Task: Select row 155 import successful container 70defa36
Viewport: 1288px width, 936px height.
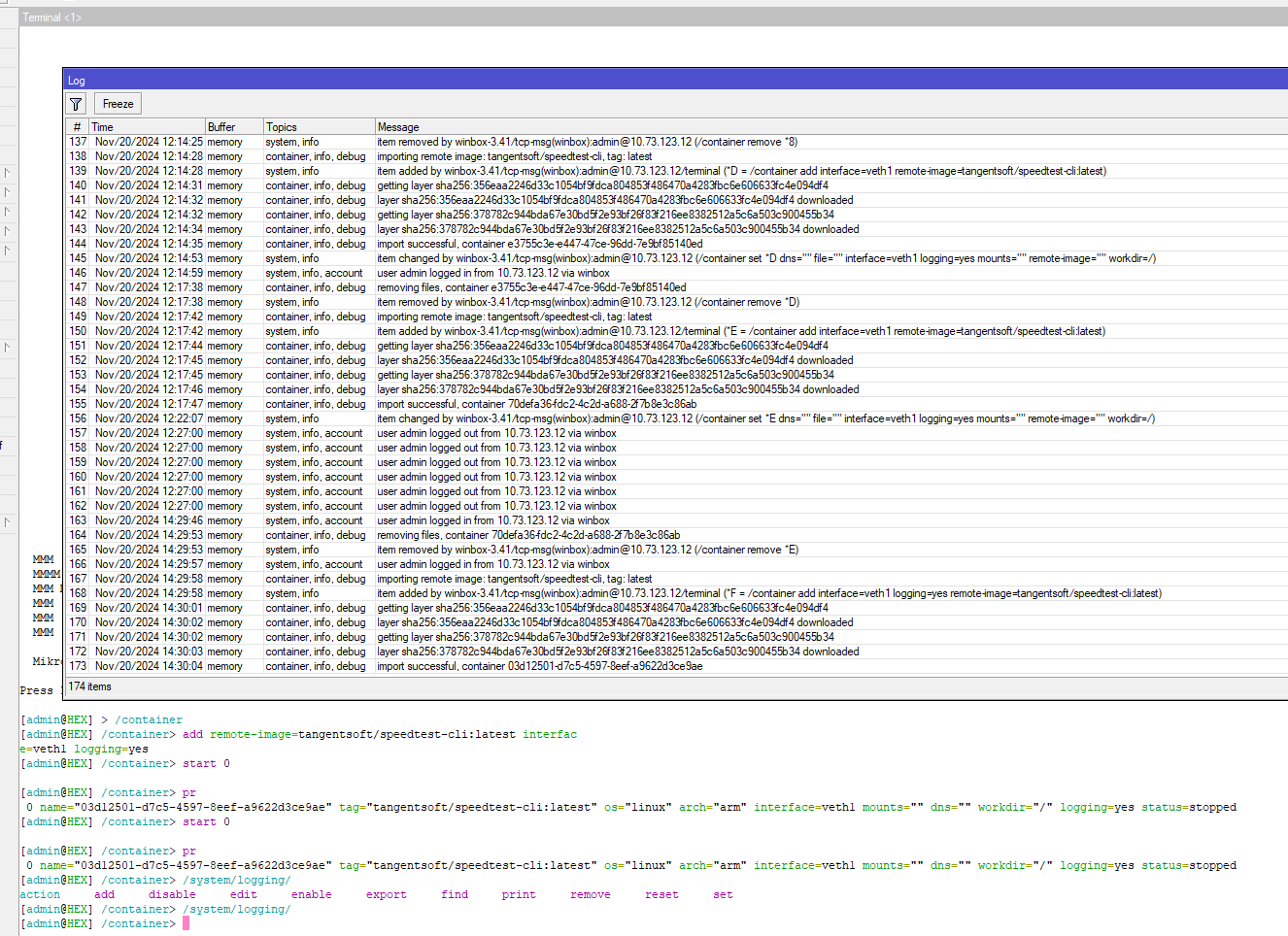Action: click(x=677, y=404)
